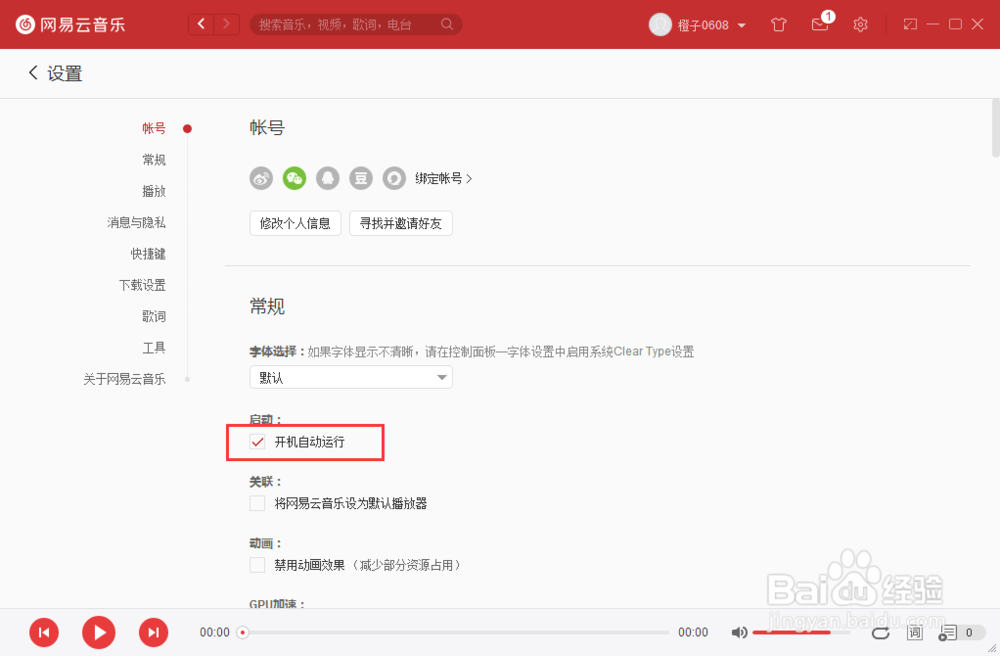
Task: Open the 默认 font selection dropdown
Action: pyautogui.click(x=351, y=377)
